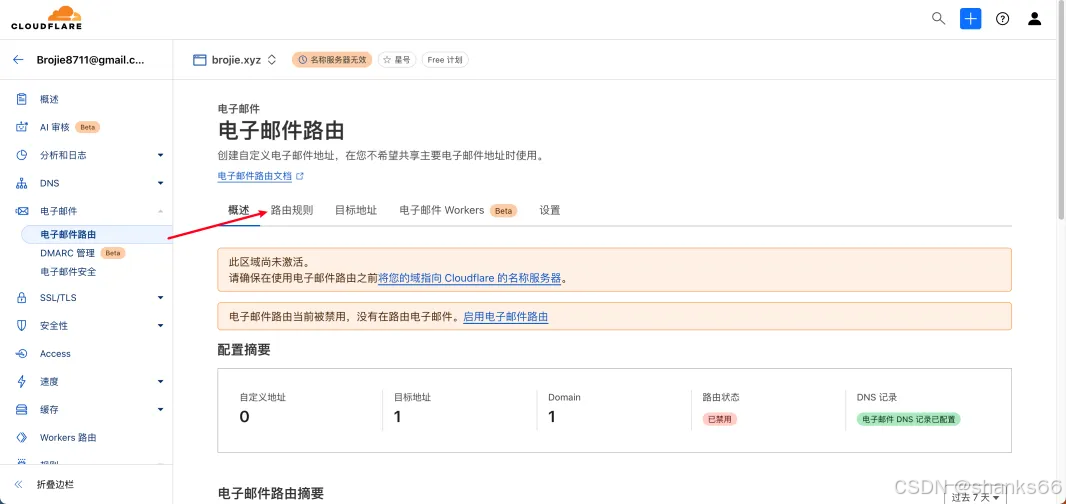Click the 折叠边栏 label
This screenshot has width=1066, height=504.
(55, 485)
